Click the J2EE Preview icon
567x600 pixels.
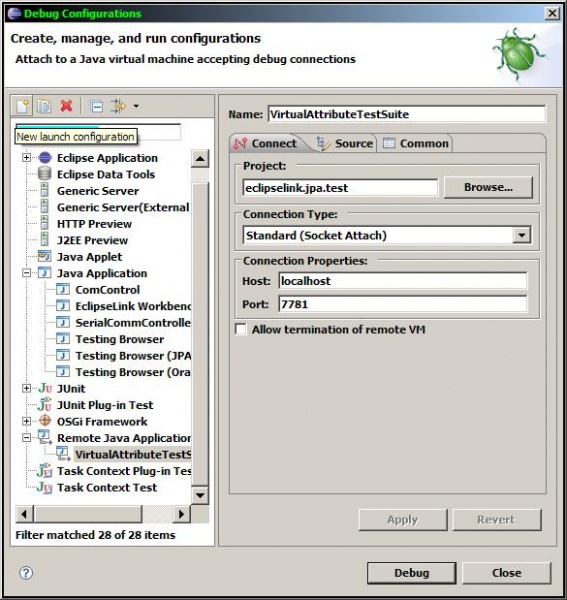pyautogui.click(x=45, y=240)
